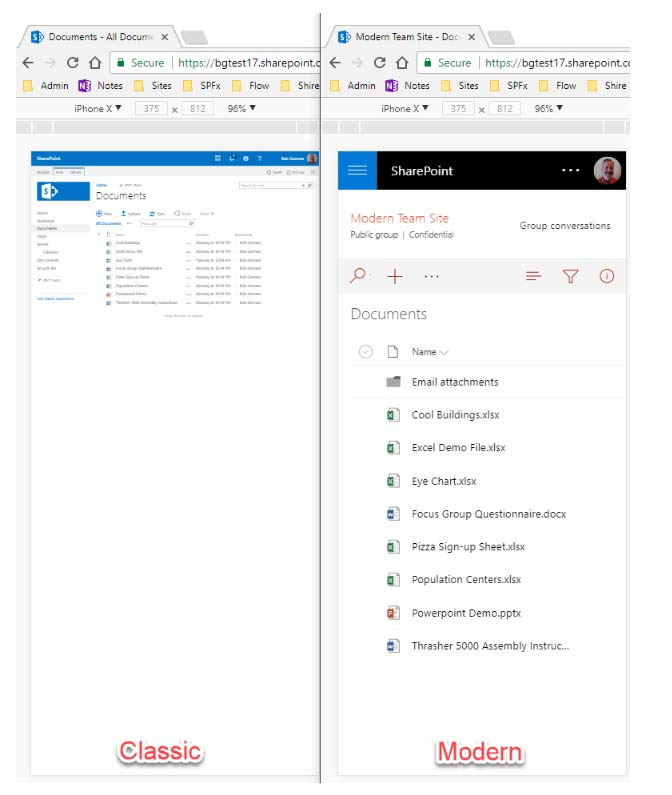Click the plus New icon in modern toolbar

point(394,277)
